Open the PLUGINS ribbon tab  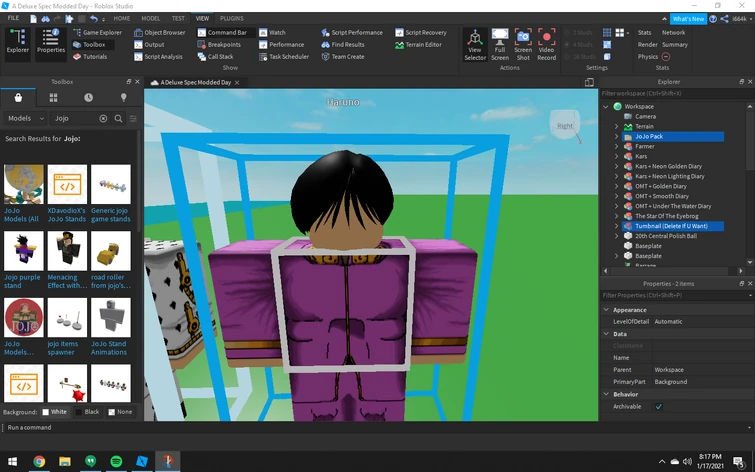tap(231, 18)
